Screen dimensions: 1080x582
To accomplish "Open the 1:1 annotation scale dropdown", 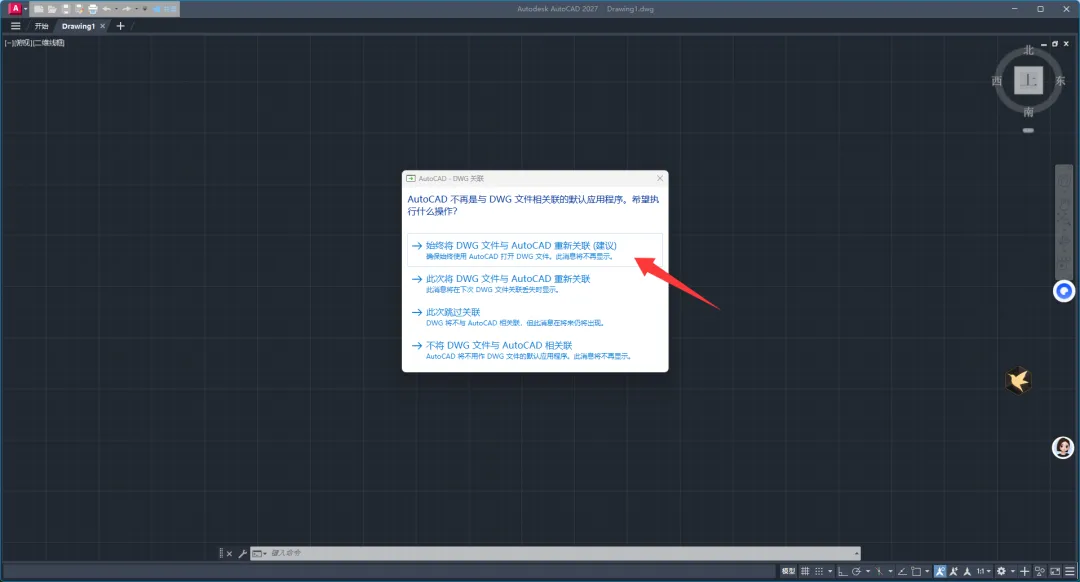I will (984, 571).
